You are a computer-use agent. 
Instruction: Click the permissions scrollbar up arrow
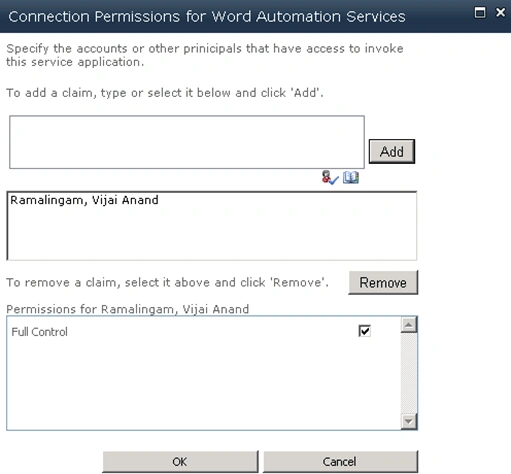[409, 325]
